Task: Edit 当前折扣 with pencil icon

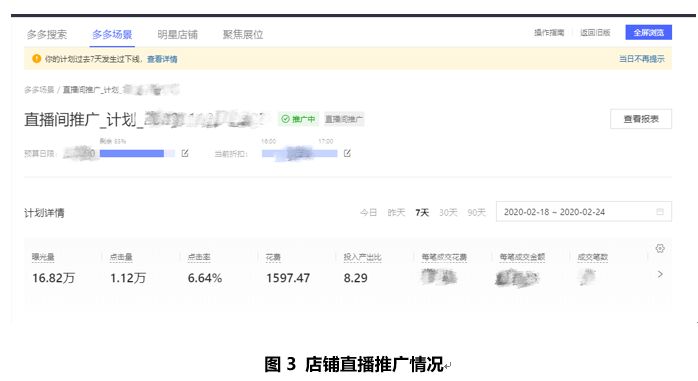Action: click(x=347, y=153)
